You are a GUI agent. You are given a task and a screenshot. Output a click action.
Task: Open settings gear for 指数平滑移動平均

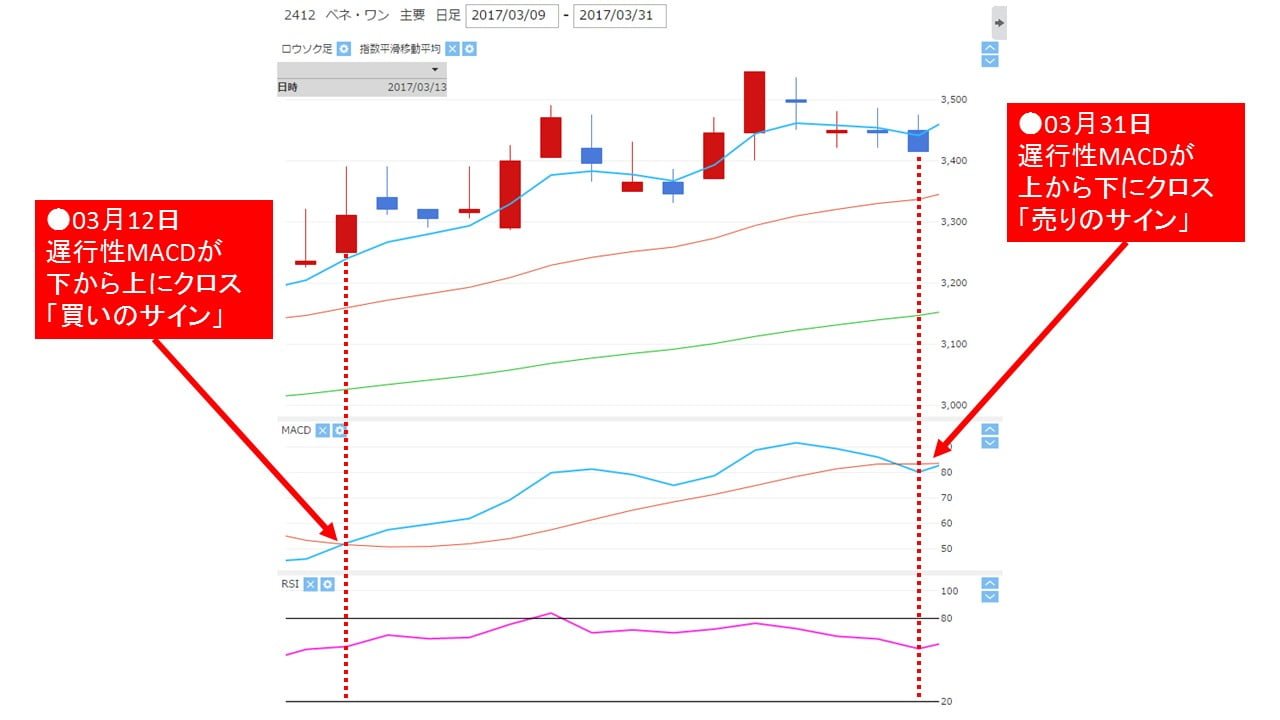click(x=469, y=48)
